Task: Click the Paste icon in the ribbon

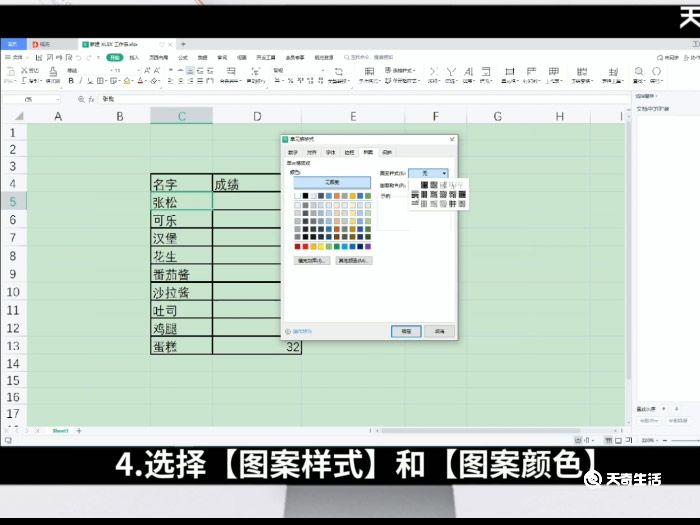Action: [11, 71]
